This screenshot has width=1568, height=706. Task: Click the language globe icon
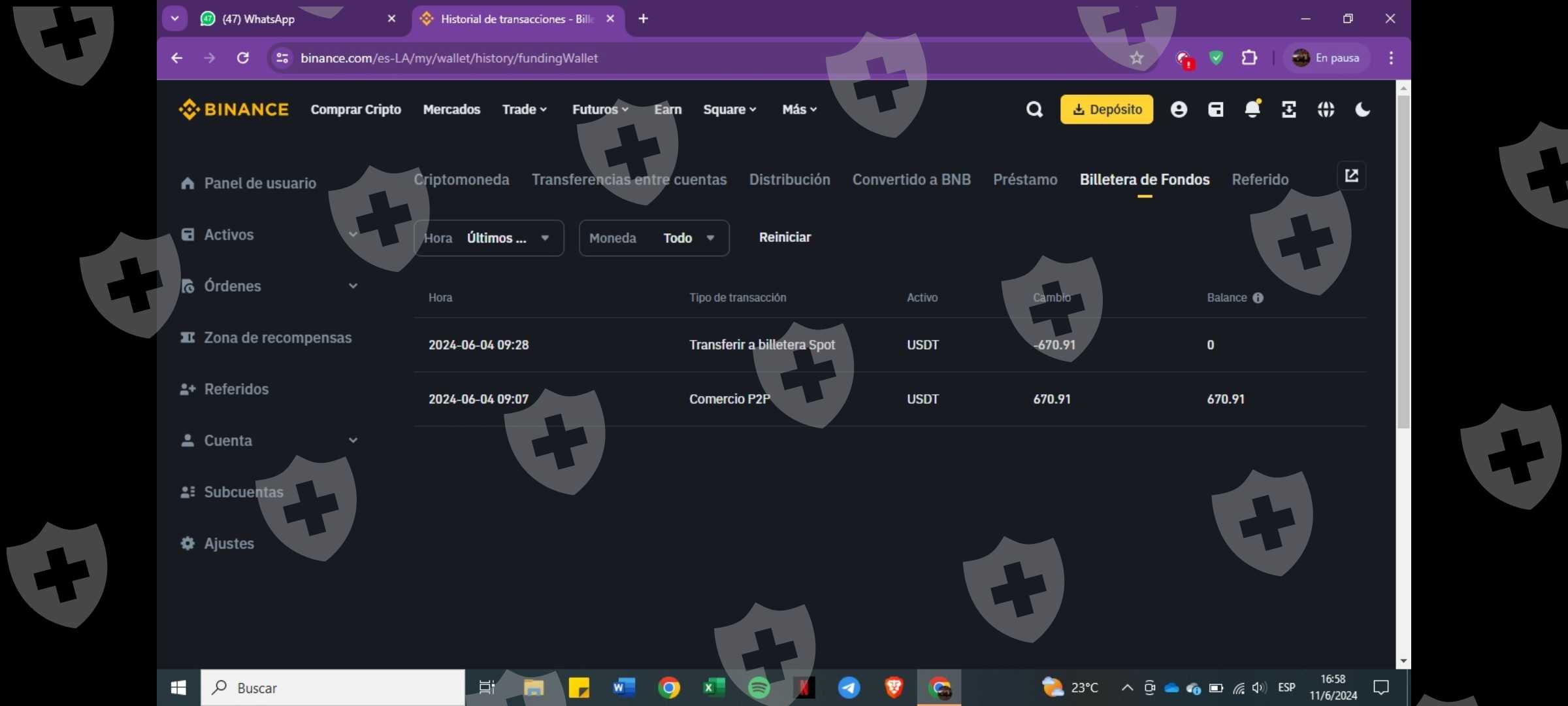1326,109
